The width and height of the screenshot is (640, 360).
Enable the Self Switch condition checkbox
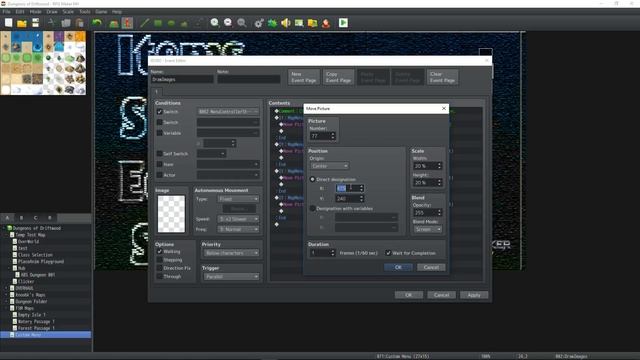coord(160,153)
